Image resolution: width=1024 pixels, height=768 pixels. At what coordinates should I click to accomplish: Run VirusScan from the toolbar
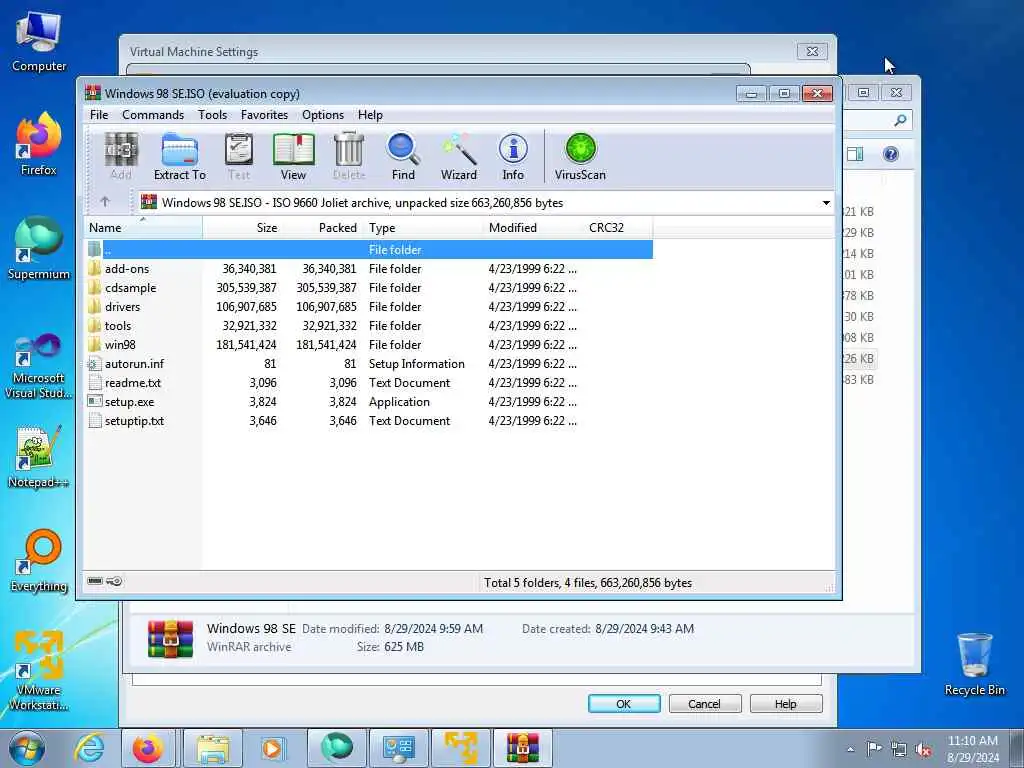(580, 157)
